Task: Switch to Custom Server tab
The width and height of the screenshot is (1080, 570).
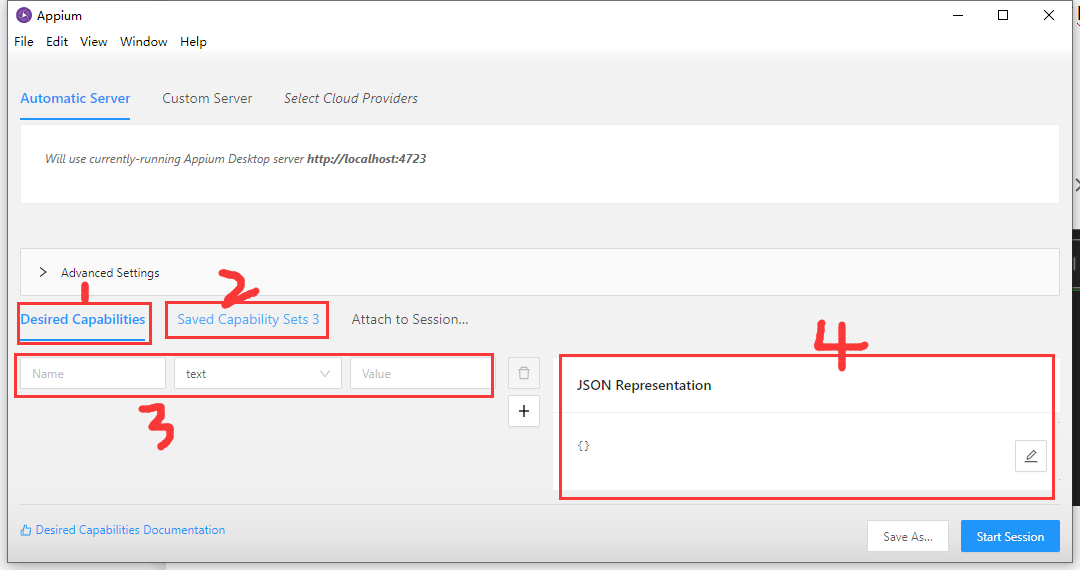Action: point(207,98)
